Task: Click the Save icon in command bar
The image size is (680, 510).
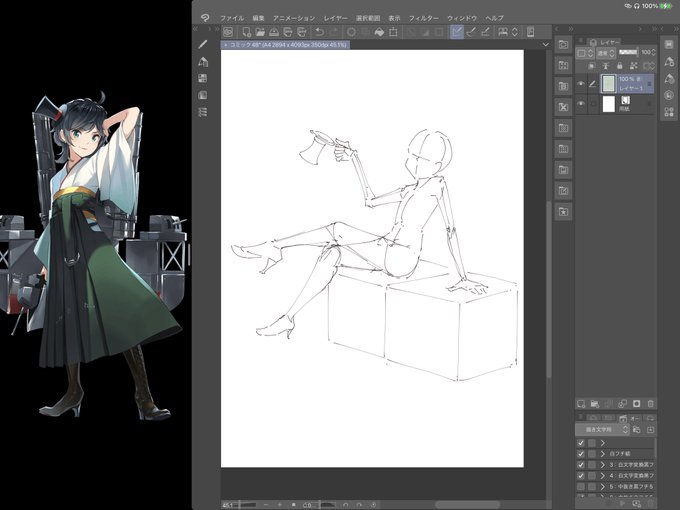Action: pos(274,32)
